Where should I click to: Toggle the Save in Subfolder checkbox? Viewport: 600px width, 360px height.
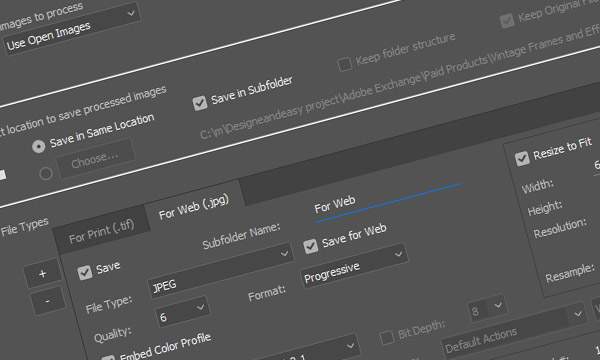click(x=200, y=103)
